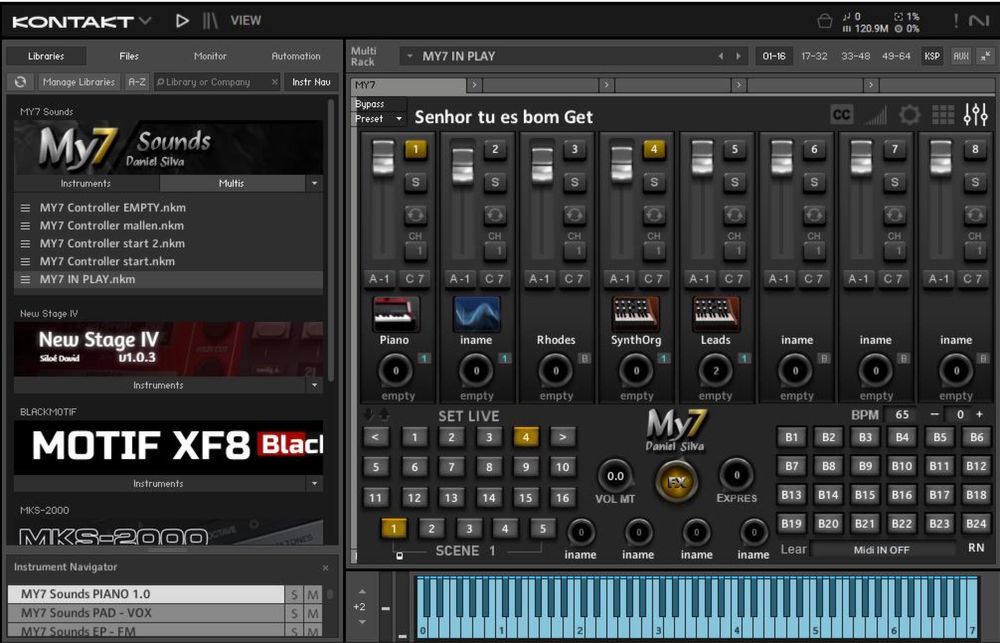
Task: Toggle the round FX button
Action: coord(676,482)
